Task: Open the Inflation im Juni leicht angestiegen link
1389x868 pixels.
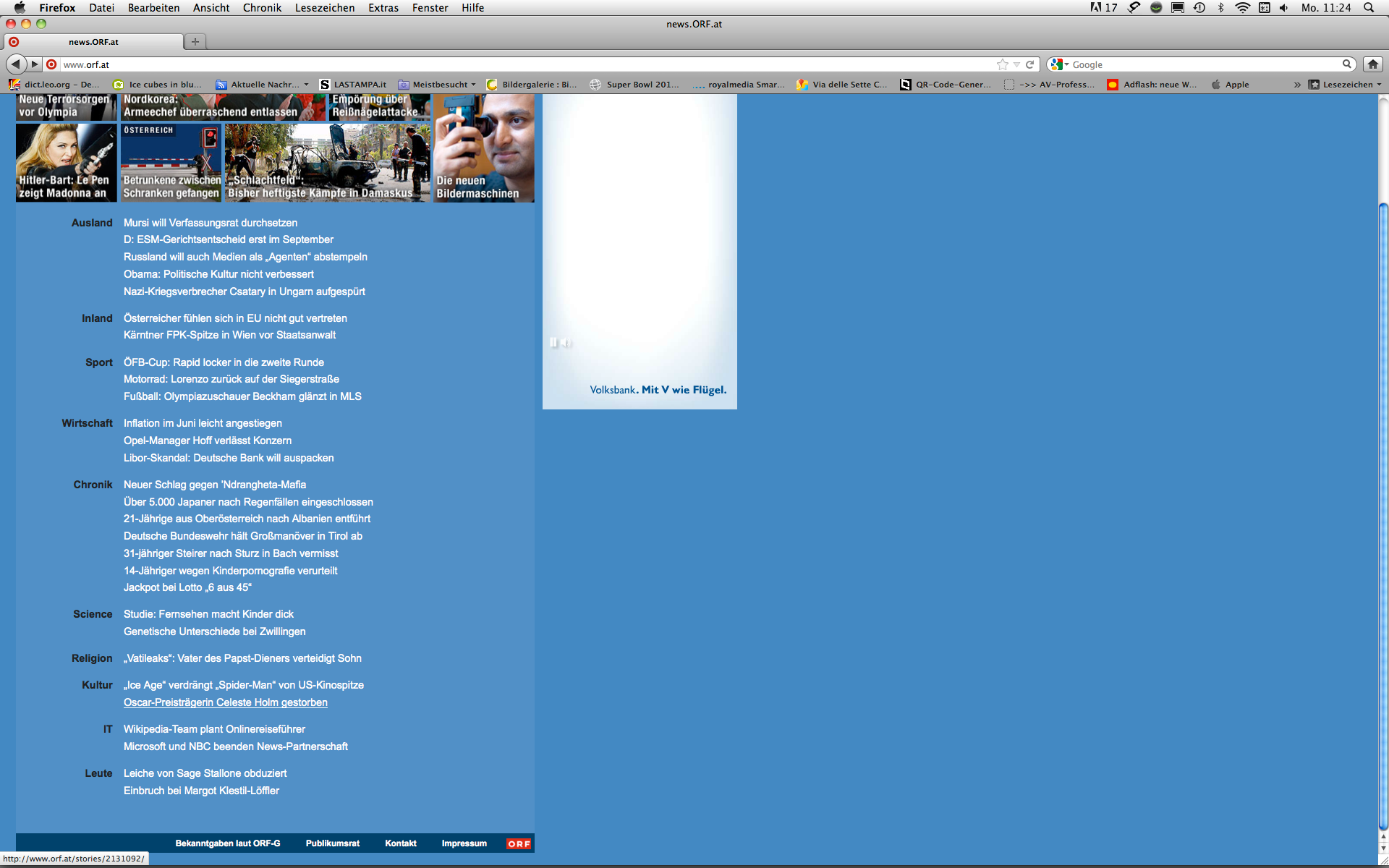Action: (x=203, y=423)
